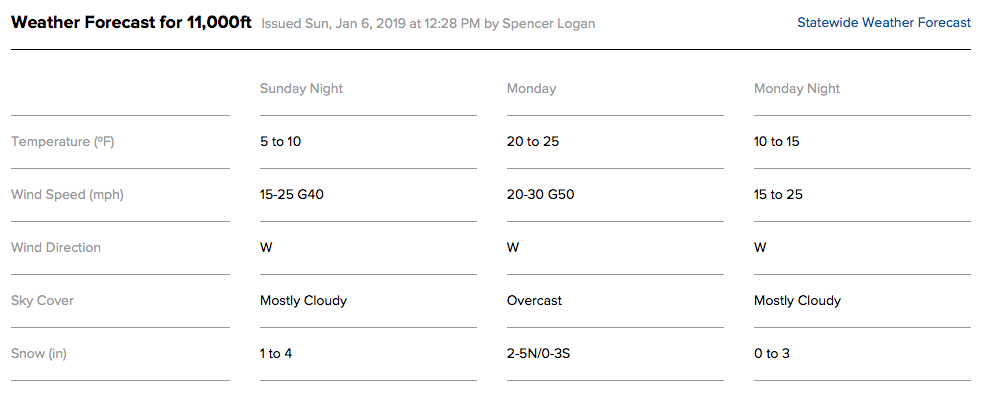Click the Temperature (ºF) row label

coord(63,142)
